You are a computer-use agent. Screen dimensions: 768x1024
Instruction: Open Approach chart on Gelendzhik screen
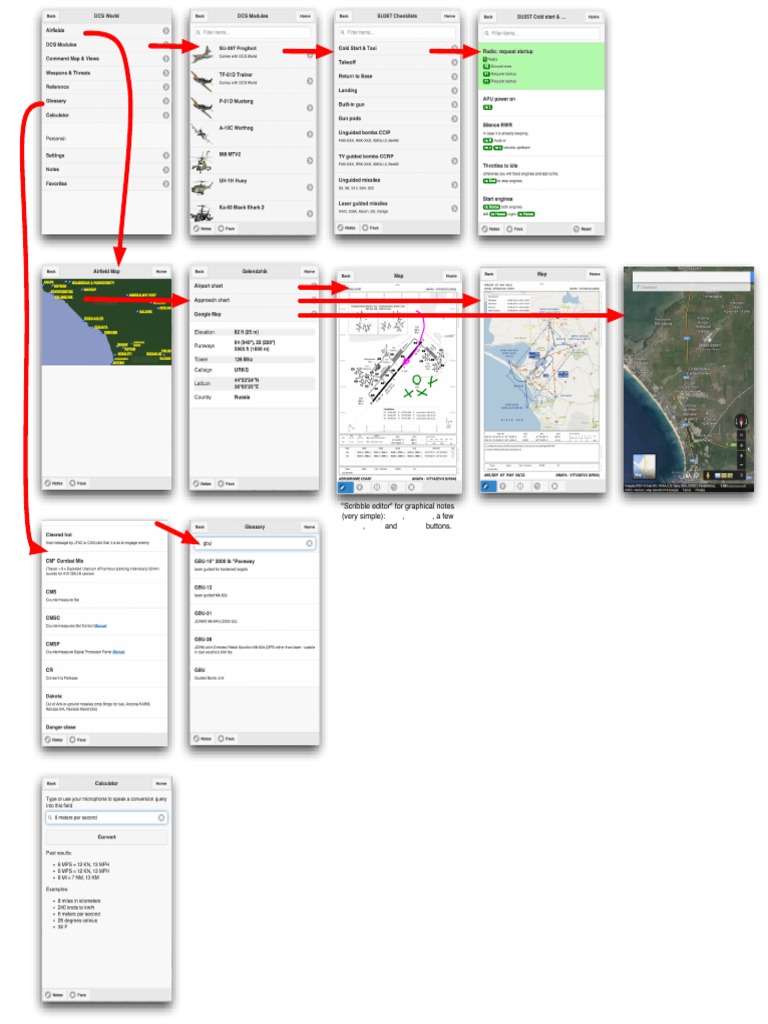253,300
